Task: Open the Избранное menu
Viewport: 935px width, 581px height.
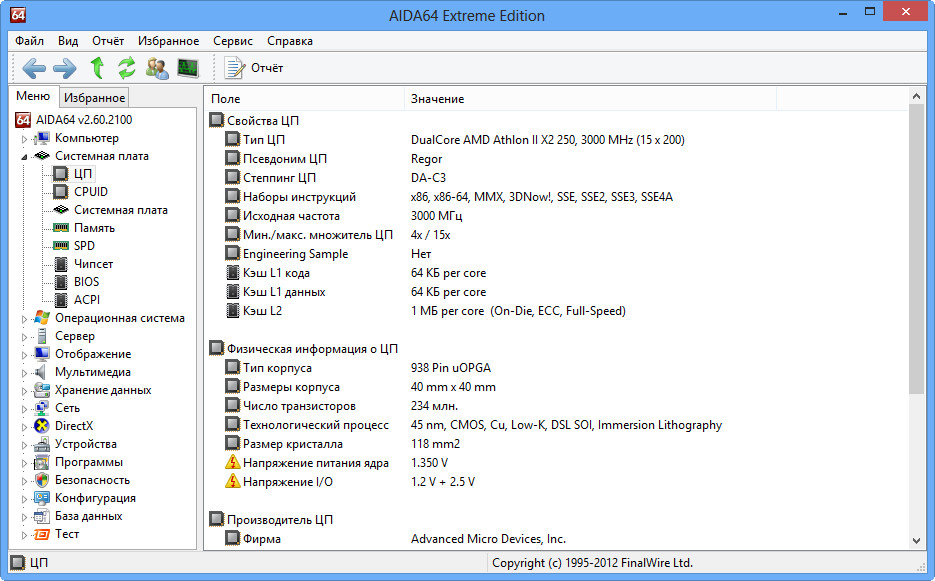Action: pos(169,41)
